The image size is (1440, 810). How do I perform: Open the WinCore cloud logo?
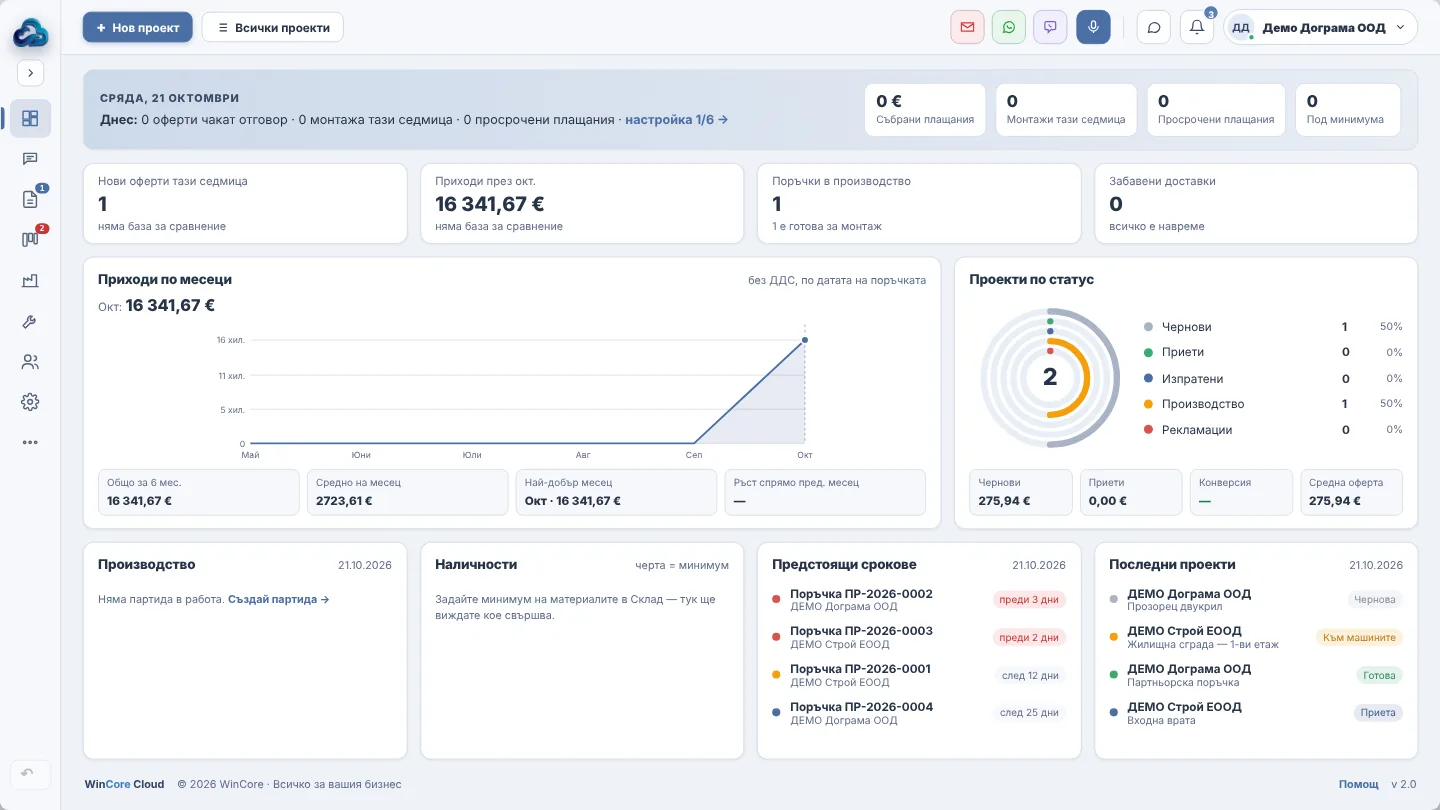pos(30,33)
